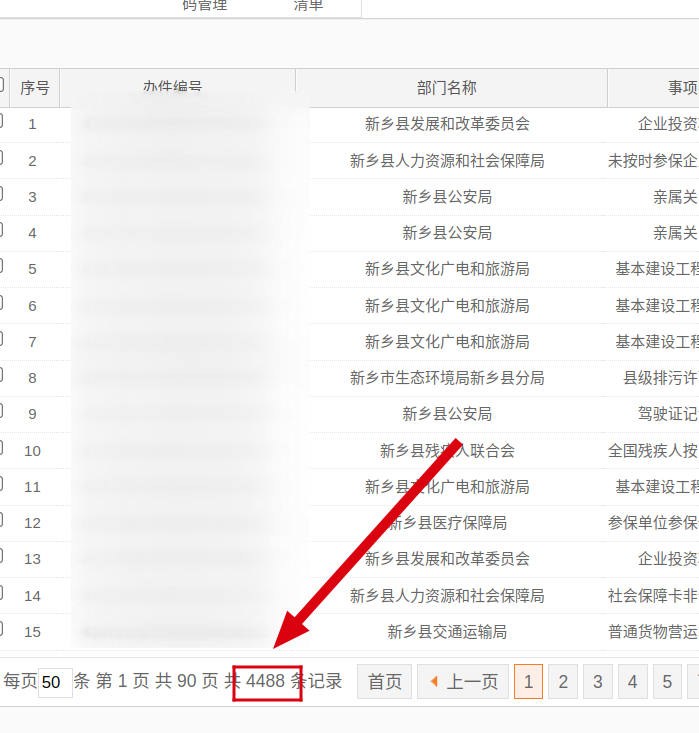Click 驾驶证记 item in row 9
Screen dimensions: 699x733
pyautogui.click(x=668, y=414)
